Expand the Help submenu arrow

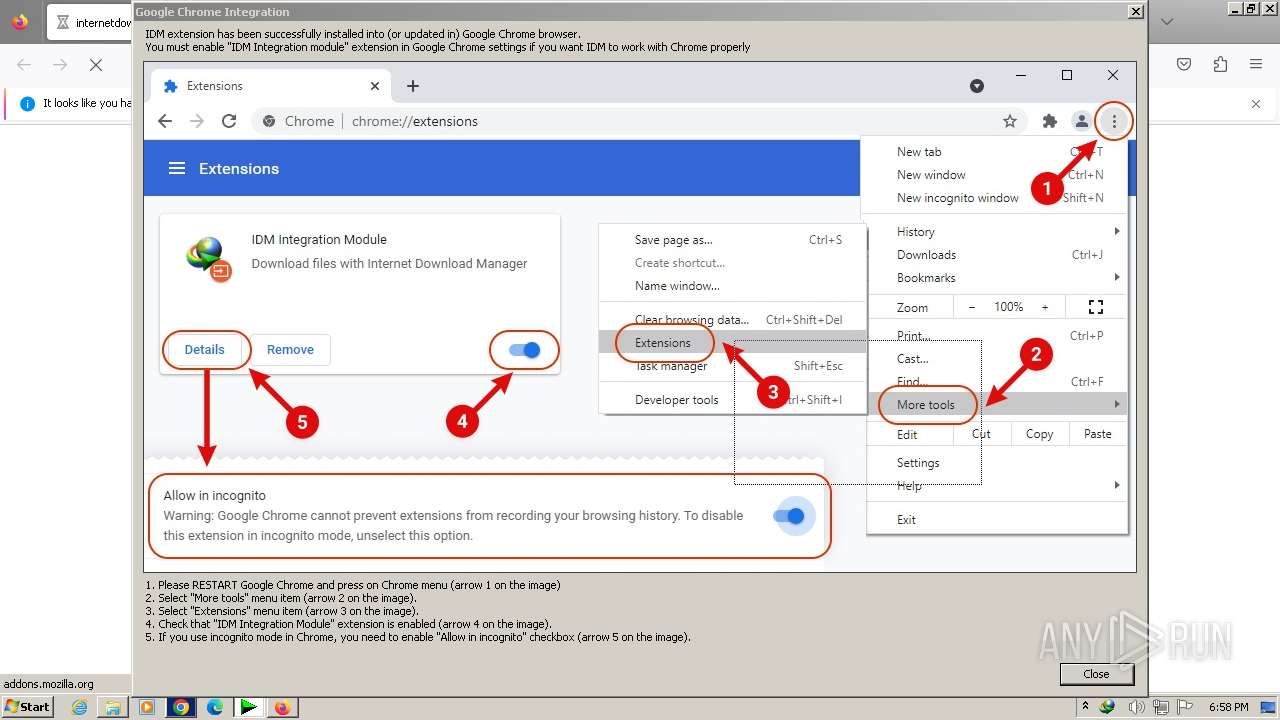coord(1117,486)
